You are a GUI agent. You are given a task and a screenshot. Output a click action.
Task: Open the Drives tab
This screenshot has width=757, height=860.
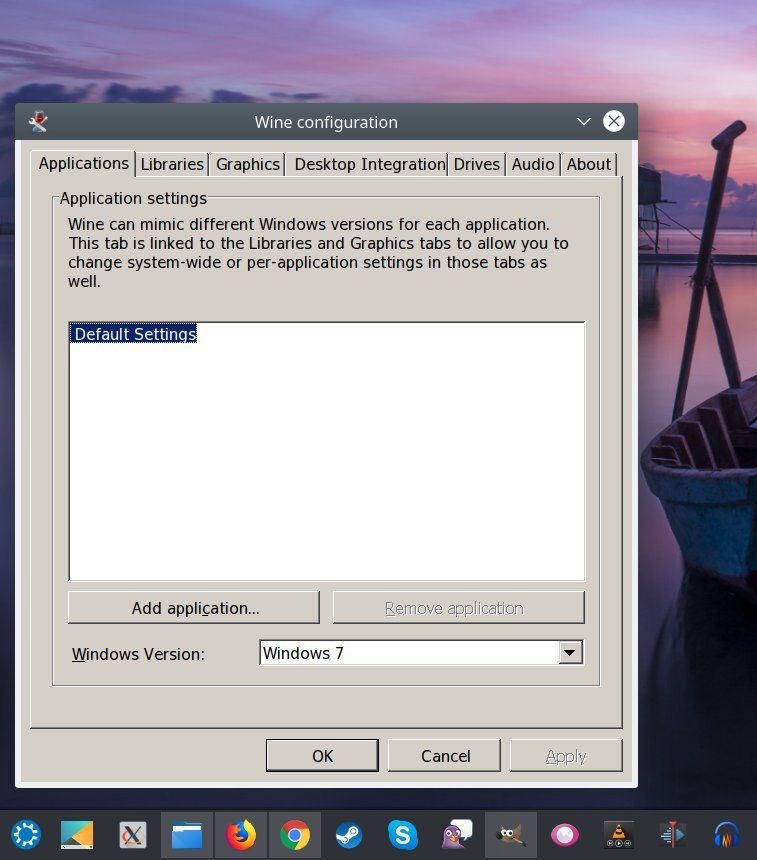coord(477,164)
